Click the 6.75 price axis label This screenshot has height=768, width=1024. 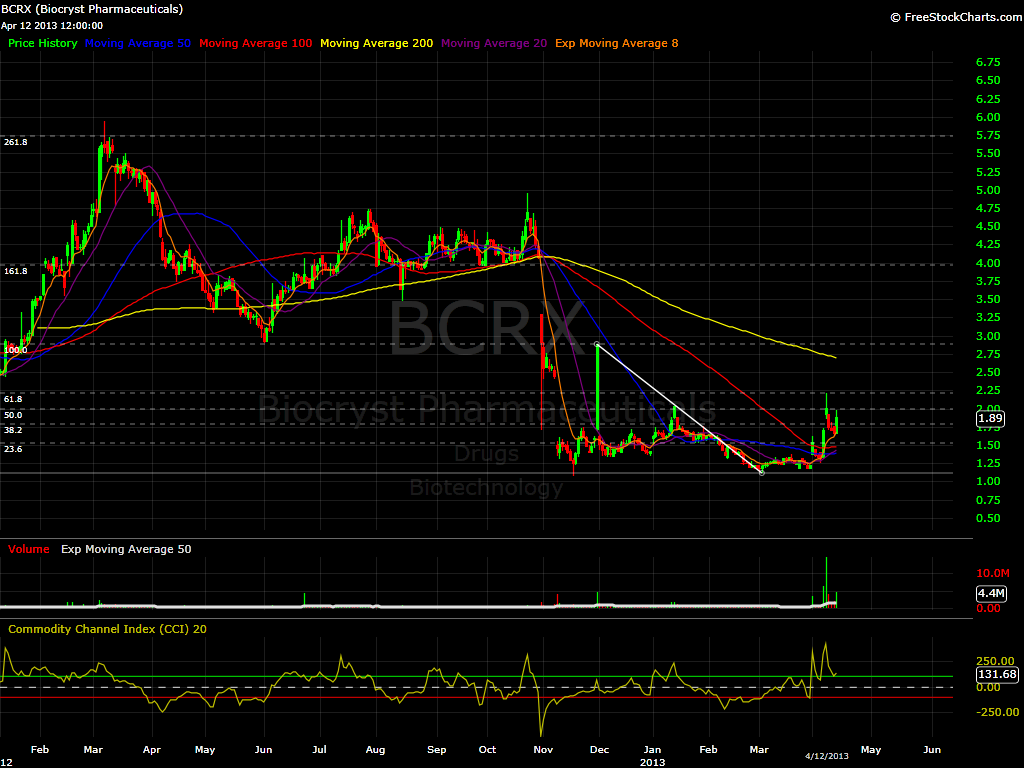click(988, 62)
